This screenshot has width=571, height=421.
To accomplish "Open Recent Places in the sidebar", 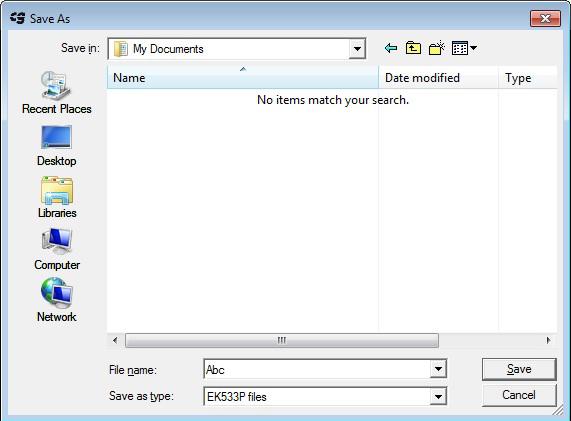I will pyautogui.click(x=57, y=93).
